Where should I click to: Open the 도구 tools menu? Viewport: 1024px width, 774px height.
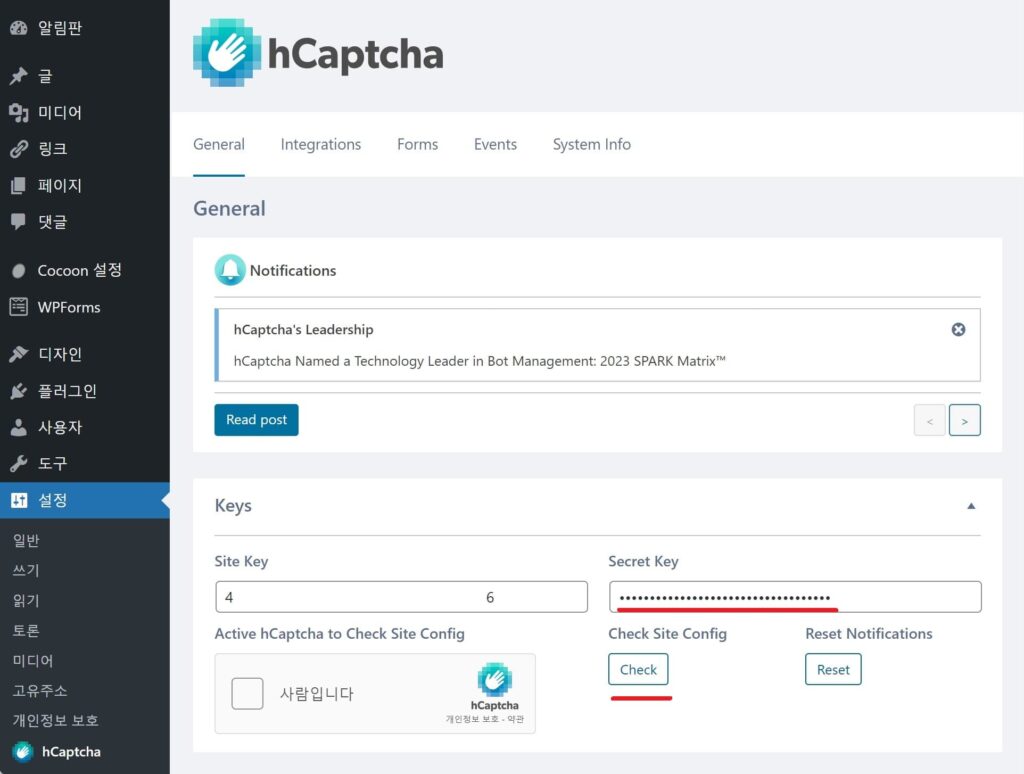coord(85,464)
